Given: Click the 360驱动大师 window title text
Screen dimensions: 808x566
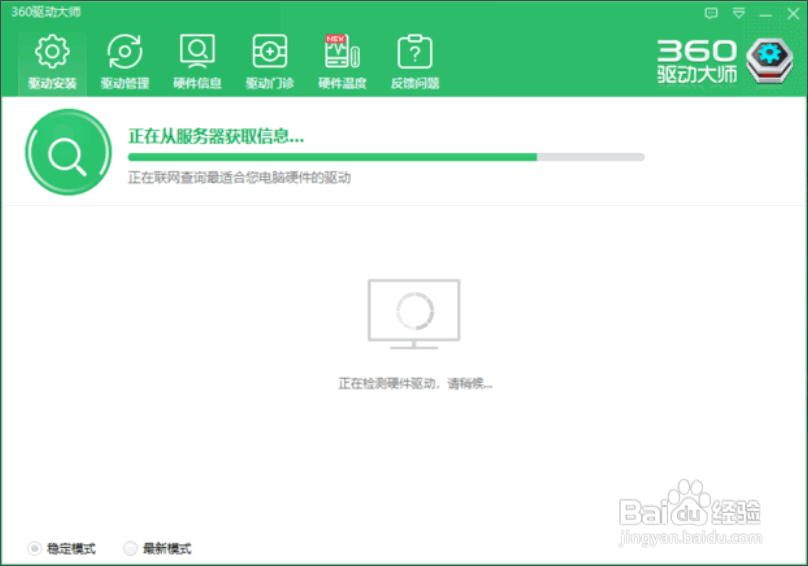Looking at the screenshot, I should coord(46,12).
